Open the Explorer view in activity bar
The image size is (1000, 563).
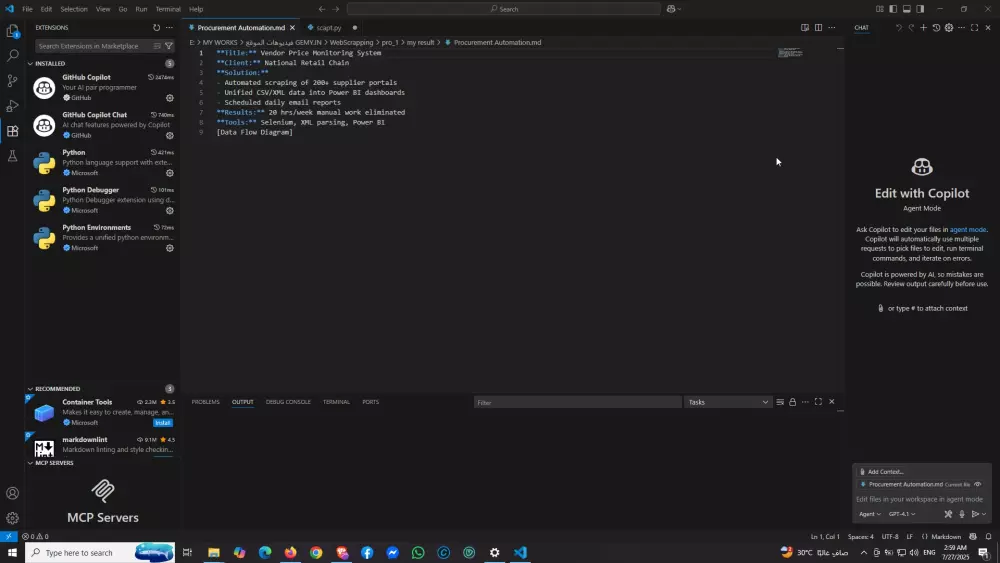tap(12, 31)
